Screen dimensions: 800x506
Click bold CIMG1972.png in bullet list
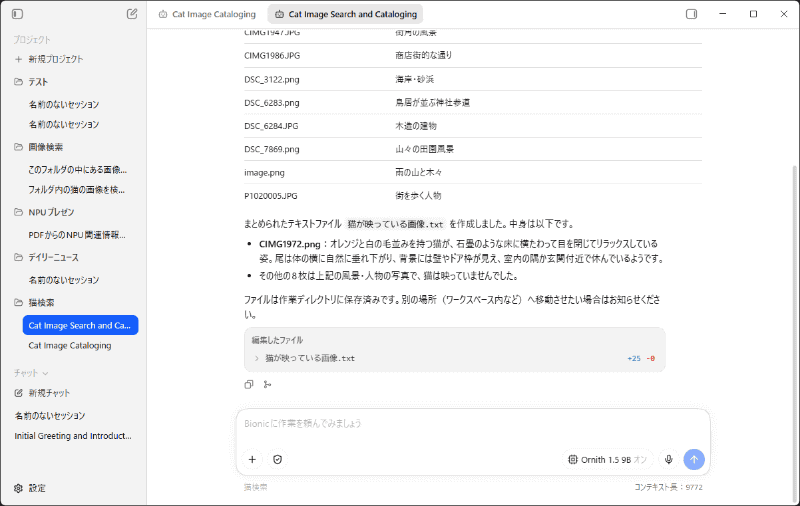[x=290, y=244]
